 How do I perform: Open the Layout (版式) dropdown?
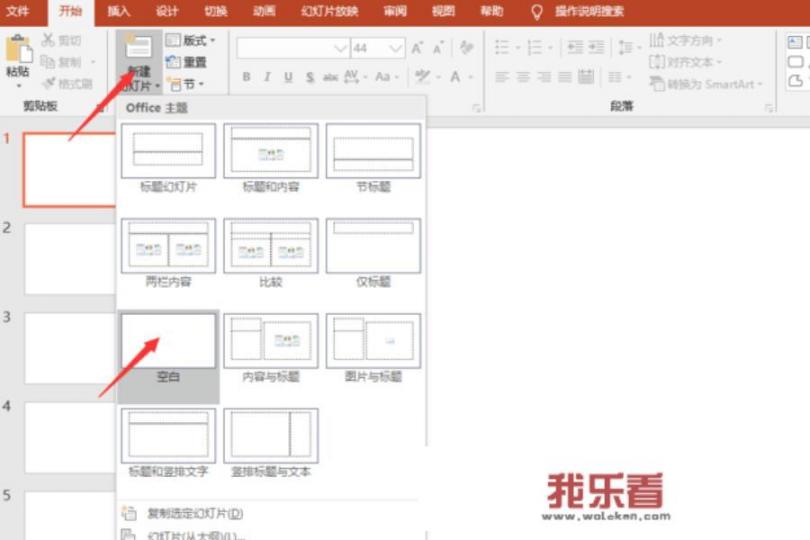(x=190, y=40)
